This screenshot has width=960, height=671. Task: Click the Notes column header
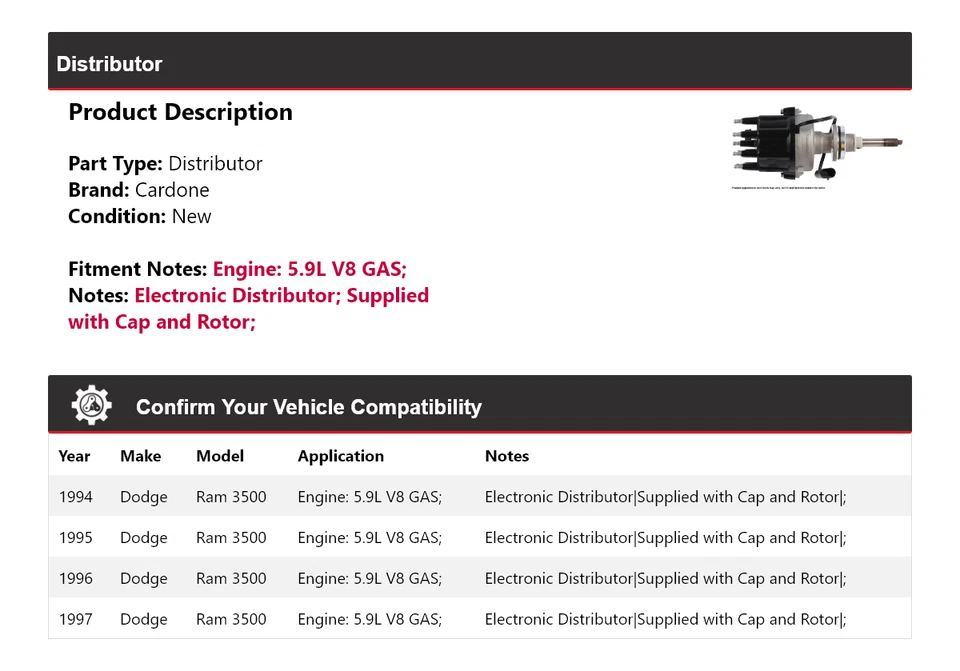click(507, 456)
